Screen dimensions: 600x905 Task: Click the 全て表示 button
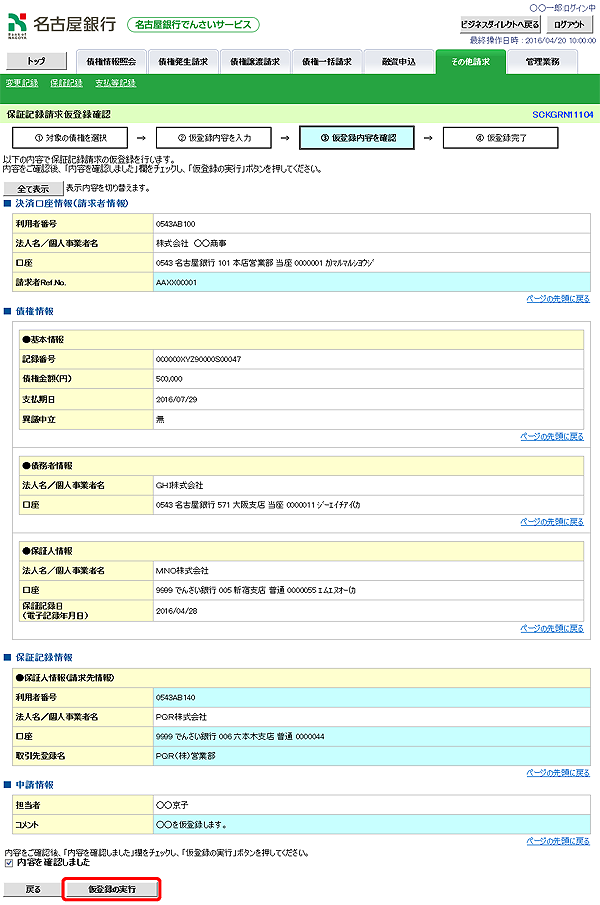pos(33,189)
